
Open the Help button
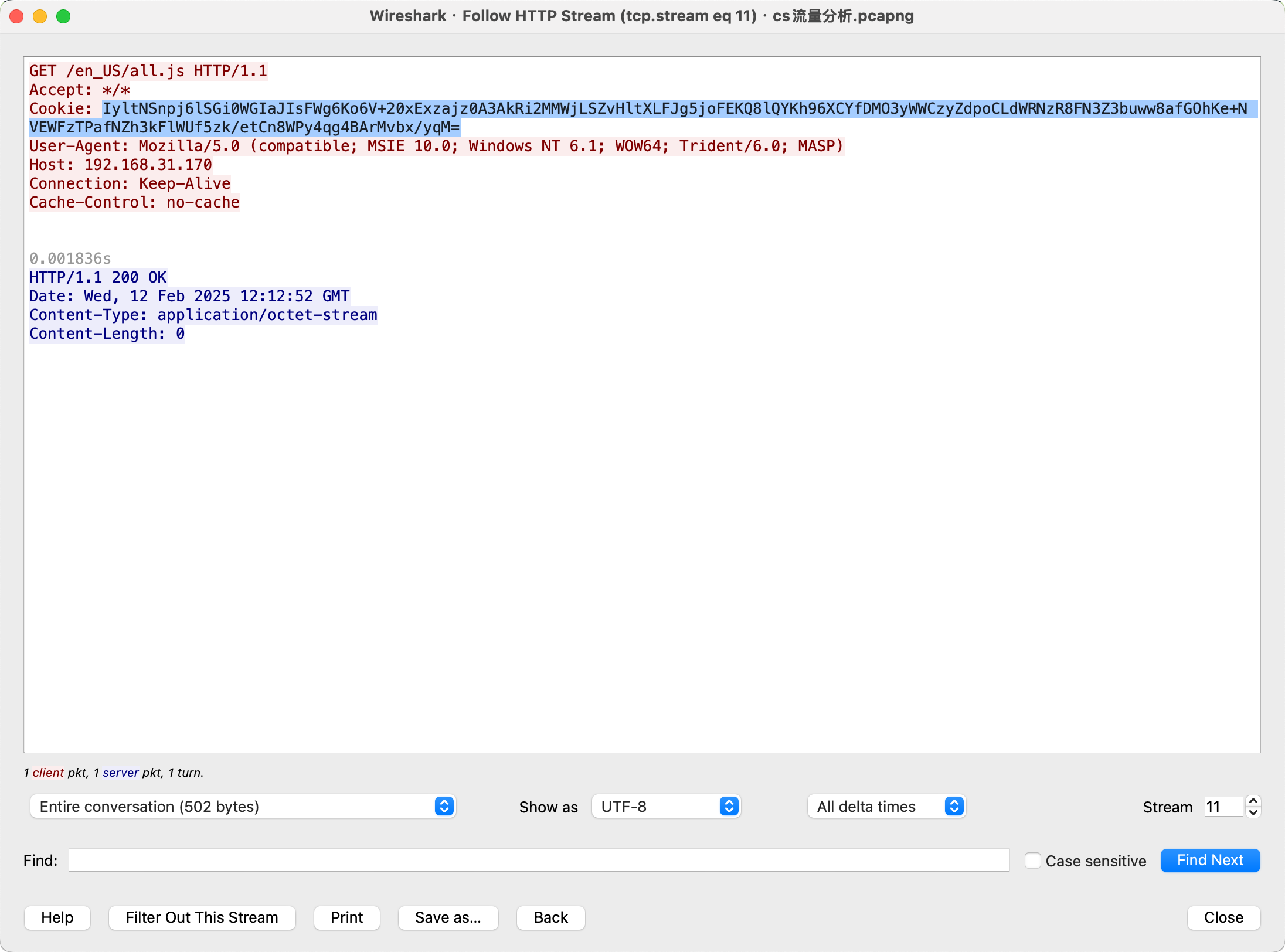(x=57, y=917)
